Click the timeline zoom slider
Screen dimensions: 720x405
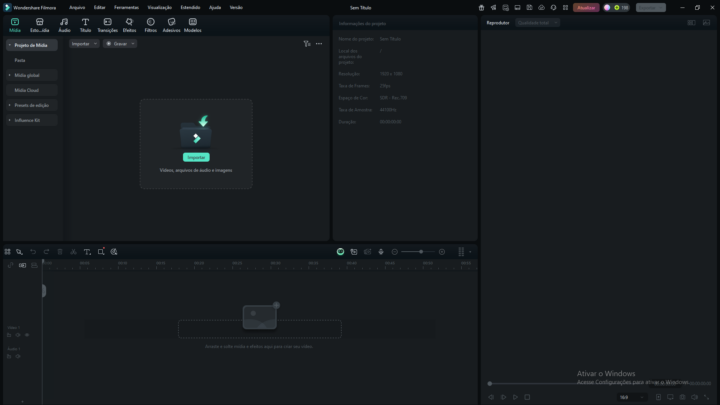[x=420, y=252]
